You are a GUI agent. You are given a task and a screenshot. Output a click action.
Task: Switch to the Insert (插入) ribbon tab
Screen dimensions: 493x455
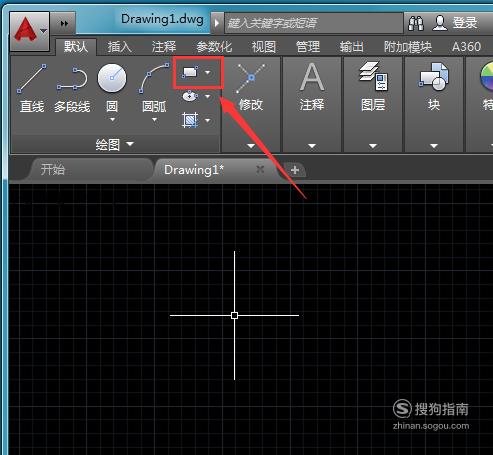click(119, 47)
